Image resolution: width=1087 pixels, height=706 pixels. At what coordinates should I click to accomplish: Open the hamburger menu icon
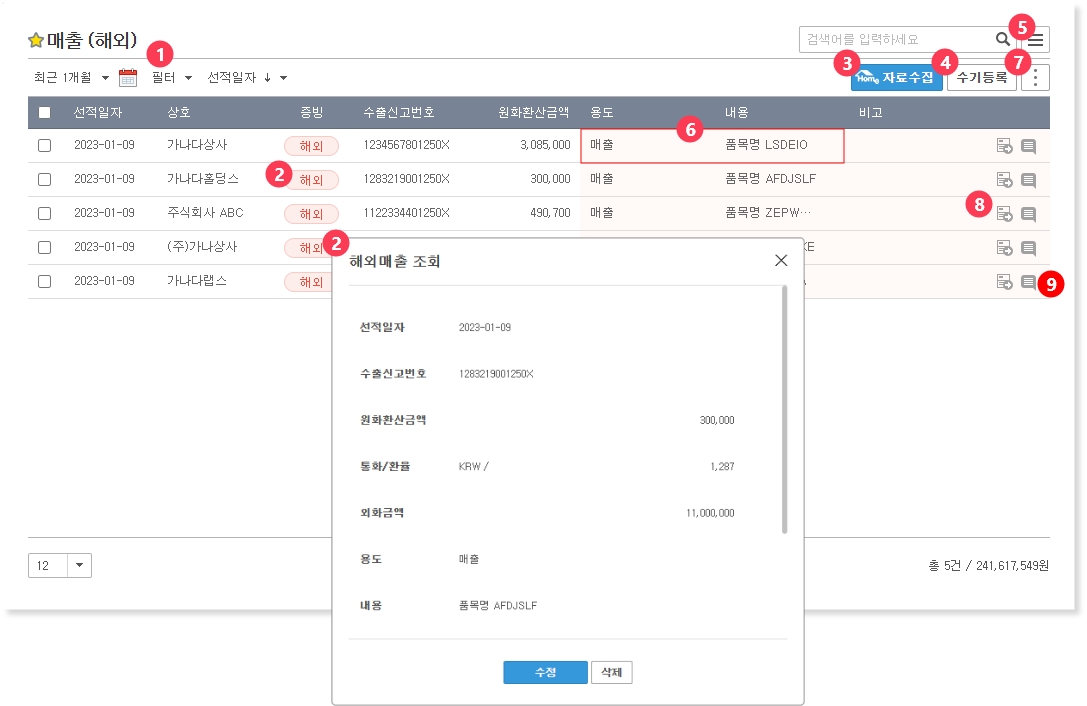tap(1036, 40)
